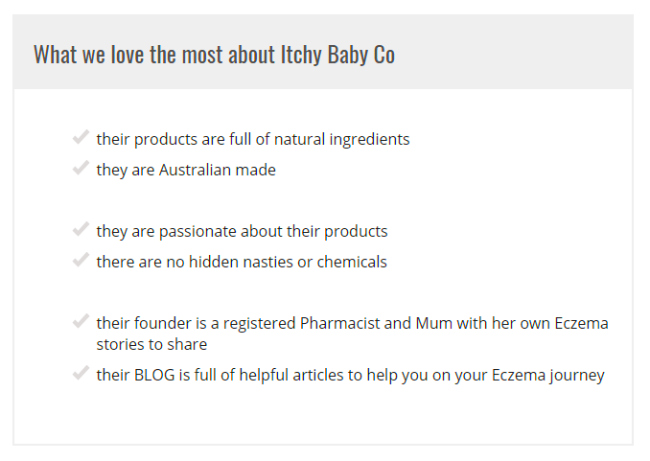Click checkmark next to no hidden nasties

(81, 260)
